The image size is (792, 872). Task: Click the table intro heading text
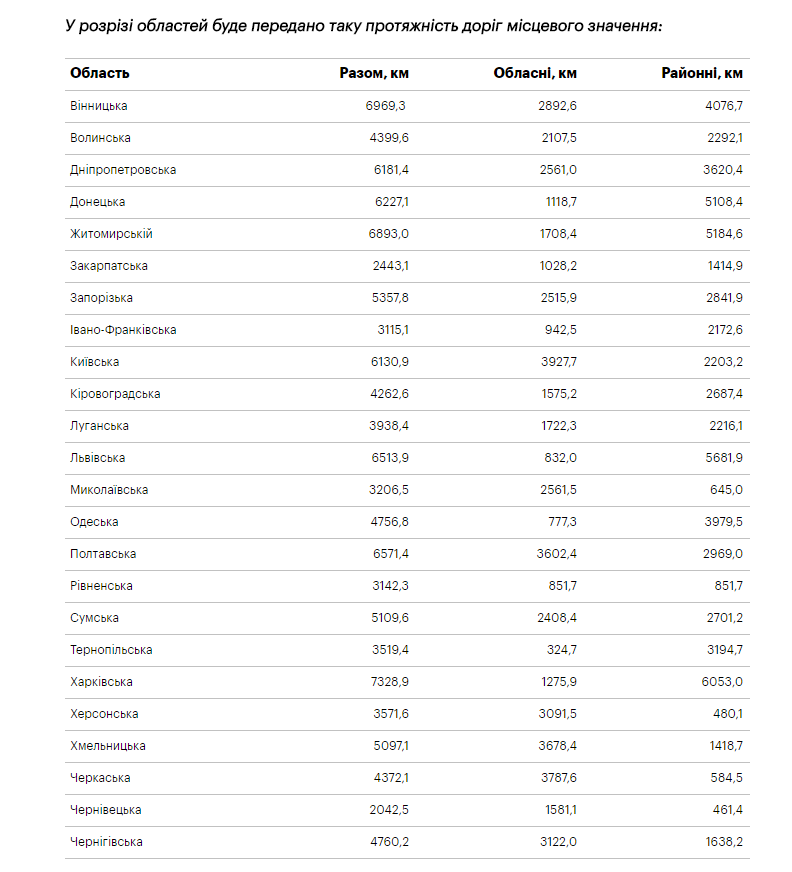click(362, 23)
